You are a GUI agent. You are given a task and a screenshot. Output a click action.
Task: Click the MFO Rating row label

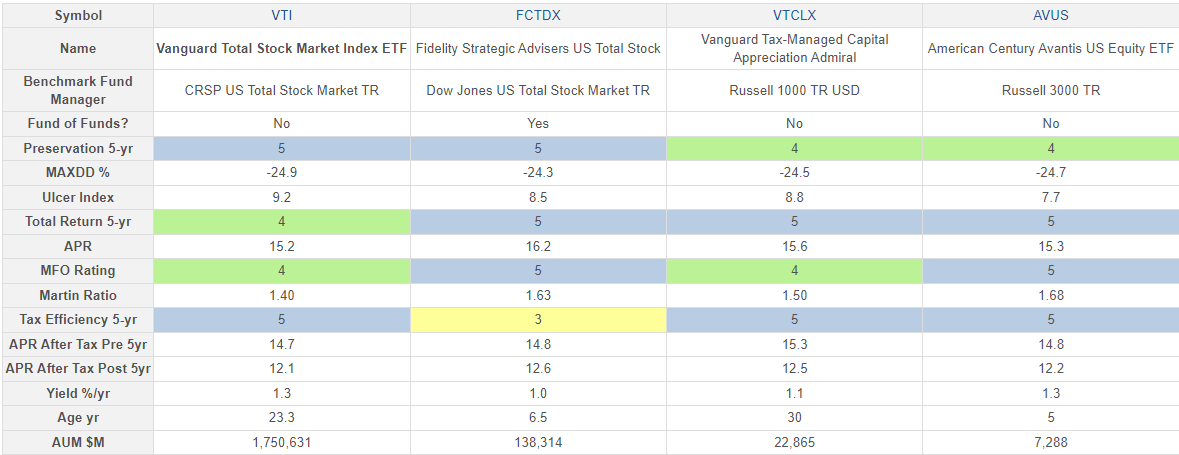(x=78, y=271)
